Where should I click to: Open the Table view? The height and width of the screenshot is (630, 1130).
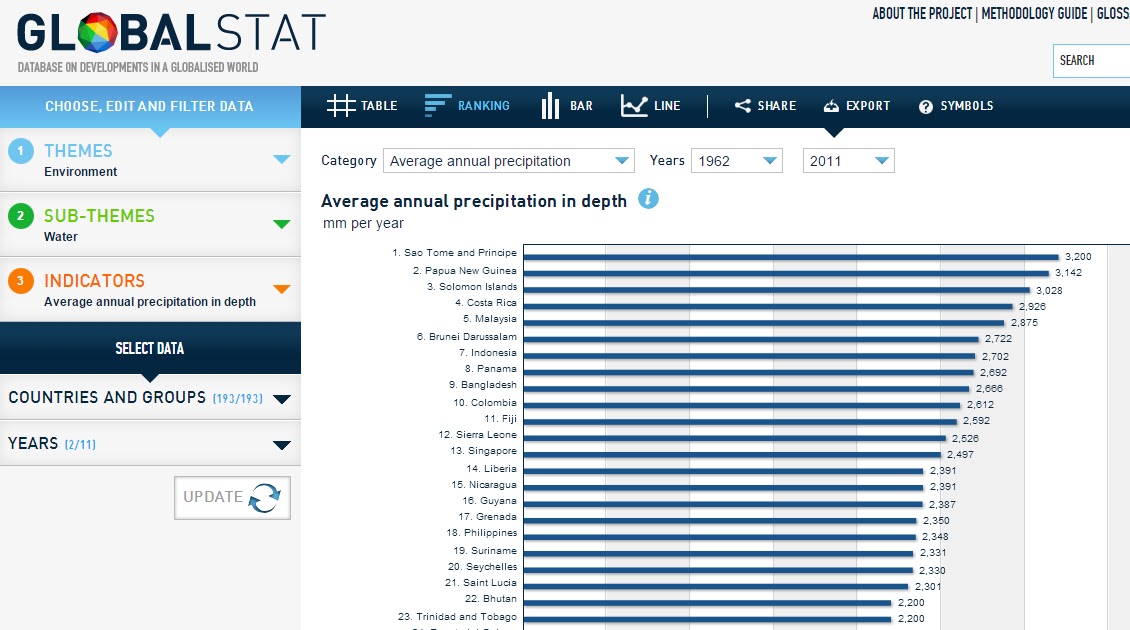362,106
